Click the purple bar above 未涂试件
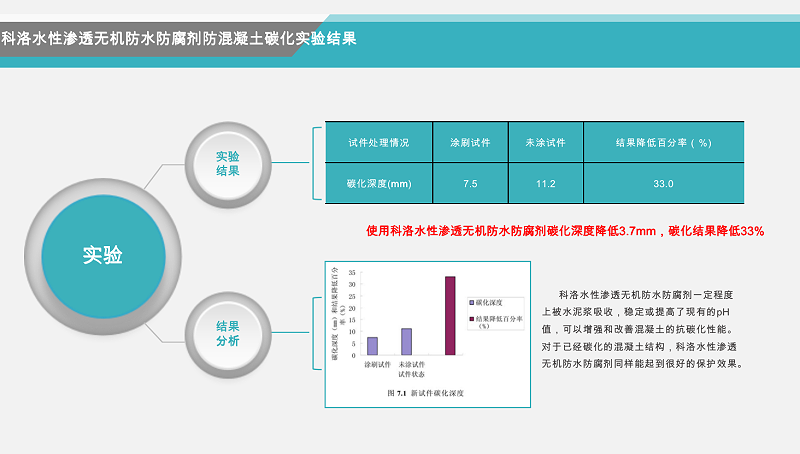This screenshot has width=800, height=454. (407, 341)
